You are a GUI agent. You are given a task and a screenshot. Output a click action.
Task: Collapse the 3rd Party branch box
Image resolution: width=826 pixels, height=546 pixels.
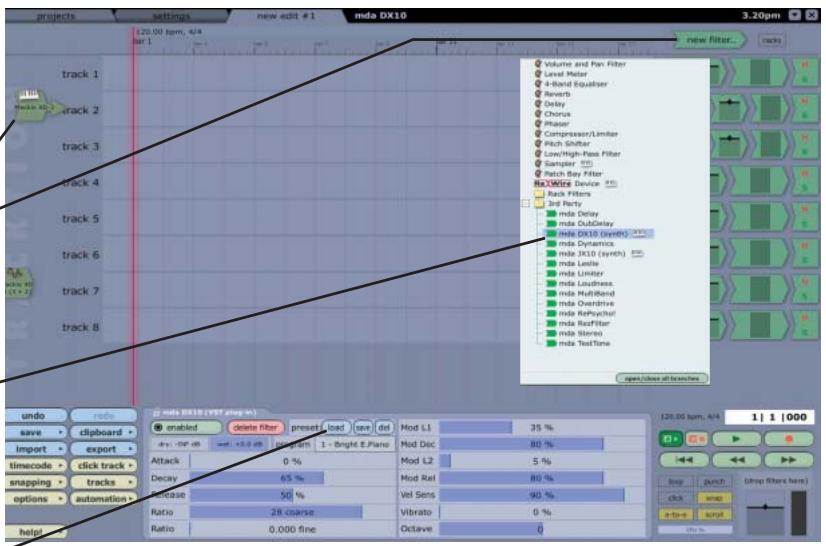(525, 203)
